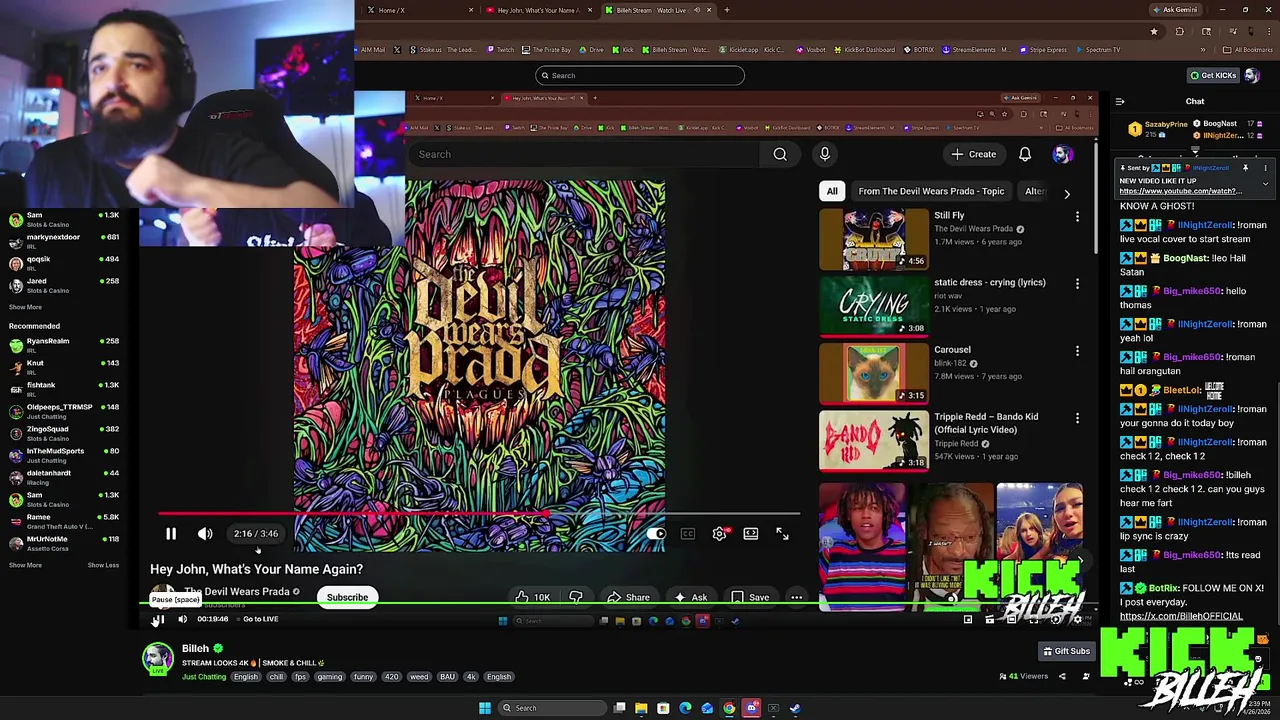
Task: Open options menu for Still Fly video
Action: click(1077, 217)
